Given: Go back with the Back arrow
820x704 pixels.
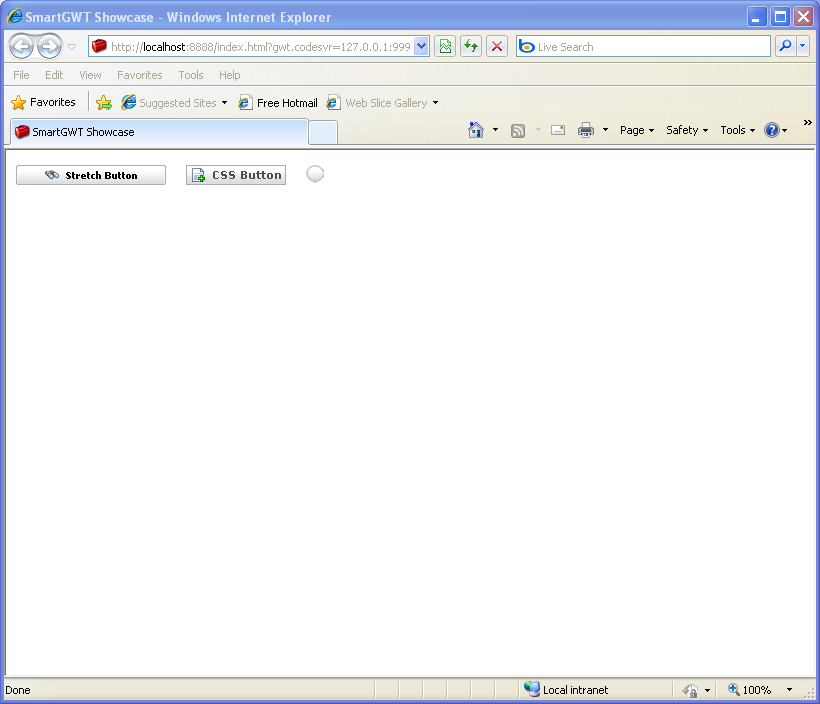Looking at the screenshot, I should (x=21, y=47).
